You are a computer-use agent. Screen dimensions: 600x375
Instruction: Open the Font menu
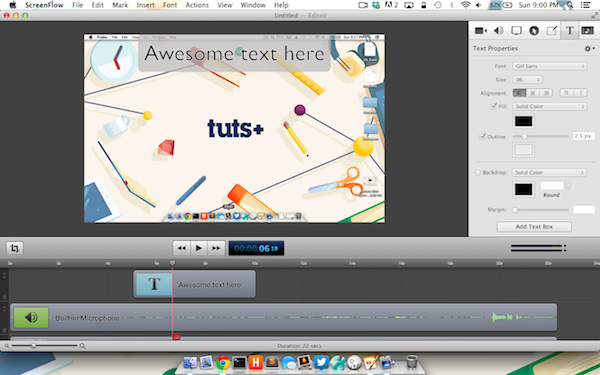[170, 5]
